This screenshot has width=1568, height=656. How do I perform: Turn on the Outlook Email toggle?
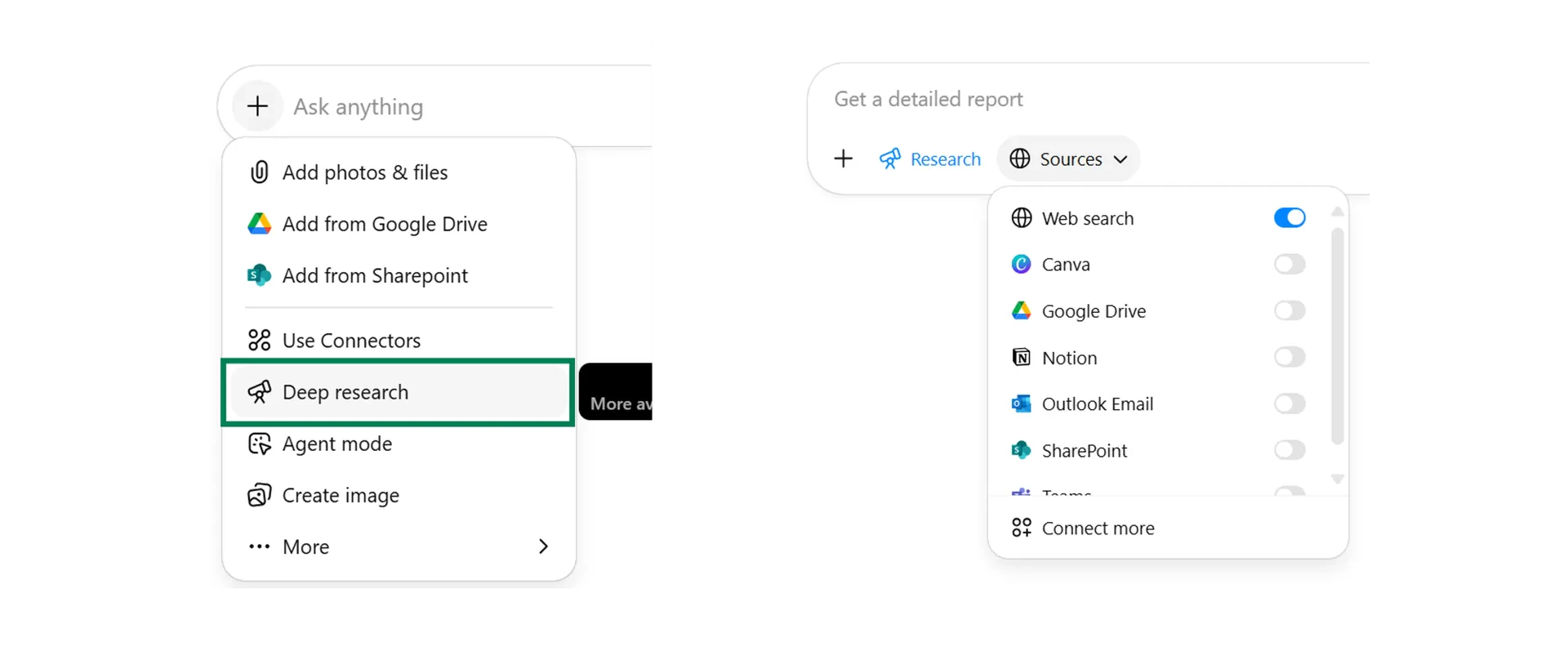pyautogui.click(x=1289, y=404)
